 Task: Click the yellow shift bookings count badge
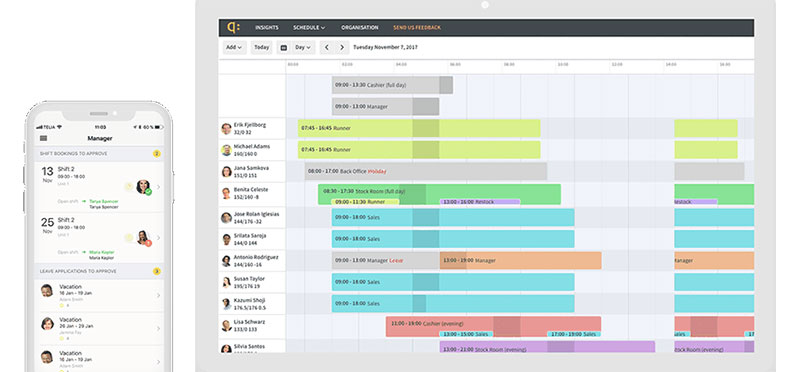click(x=157, y=154)
